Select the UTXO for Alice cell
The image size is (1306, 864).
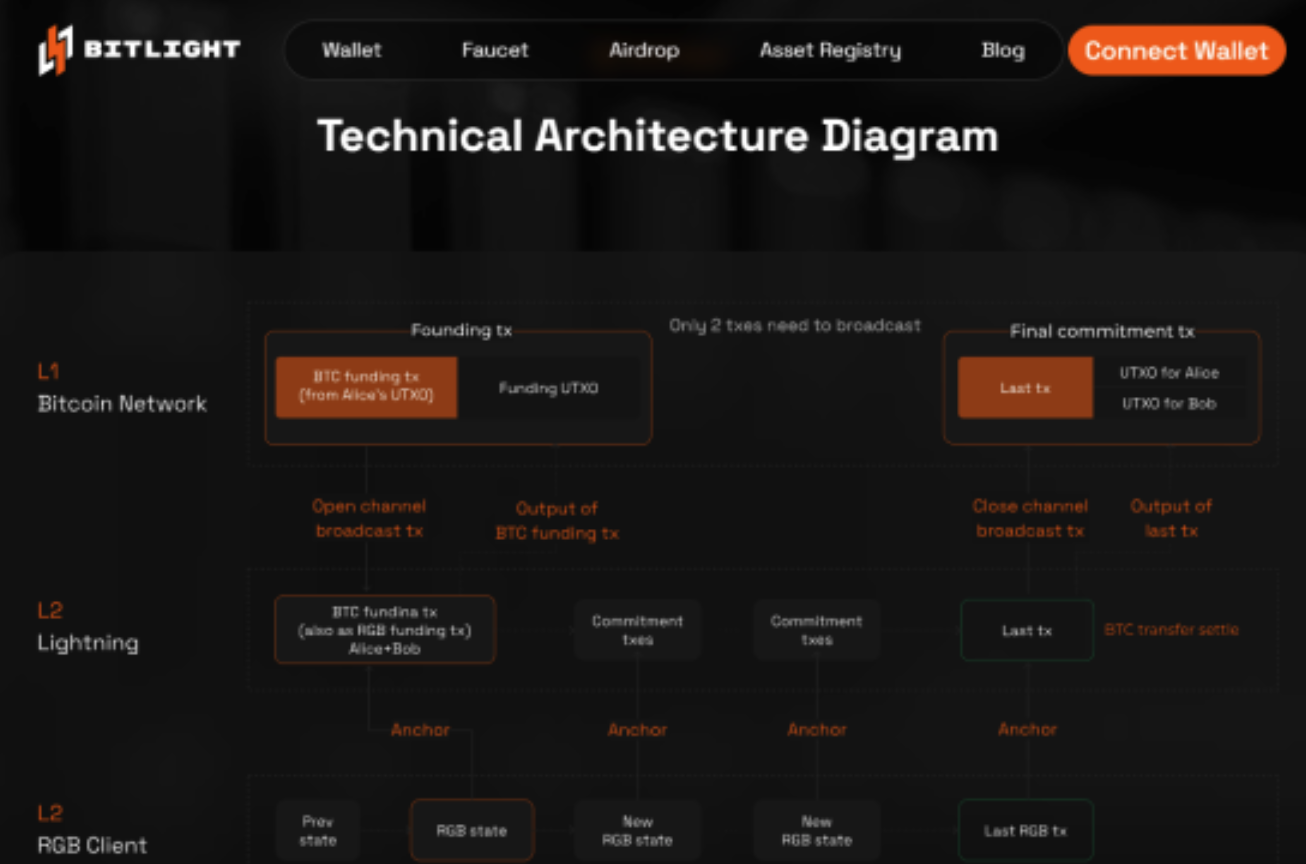pyautogui.click(x=1170, y=372)
